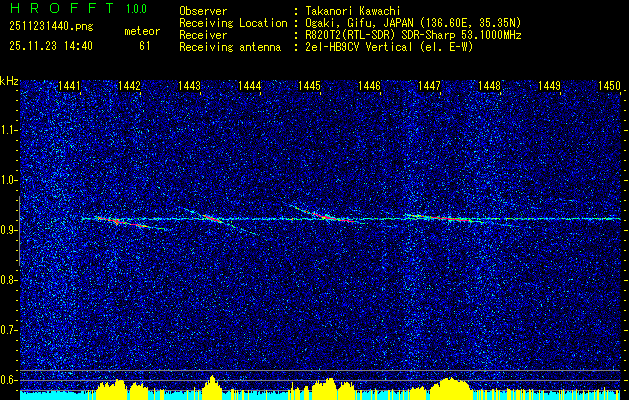The image size is (629, 400).
Task: Click the date stamp 25.11.23 14:40
Action: (x=51, y=46)
